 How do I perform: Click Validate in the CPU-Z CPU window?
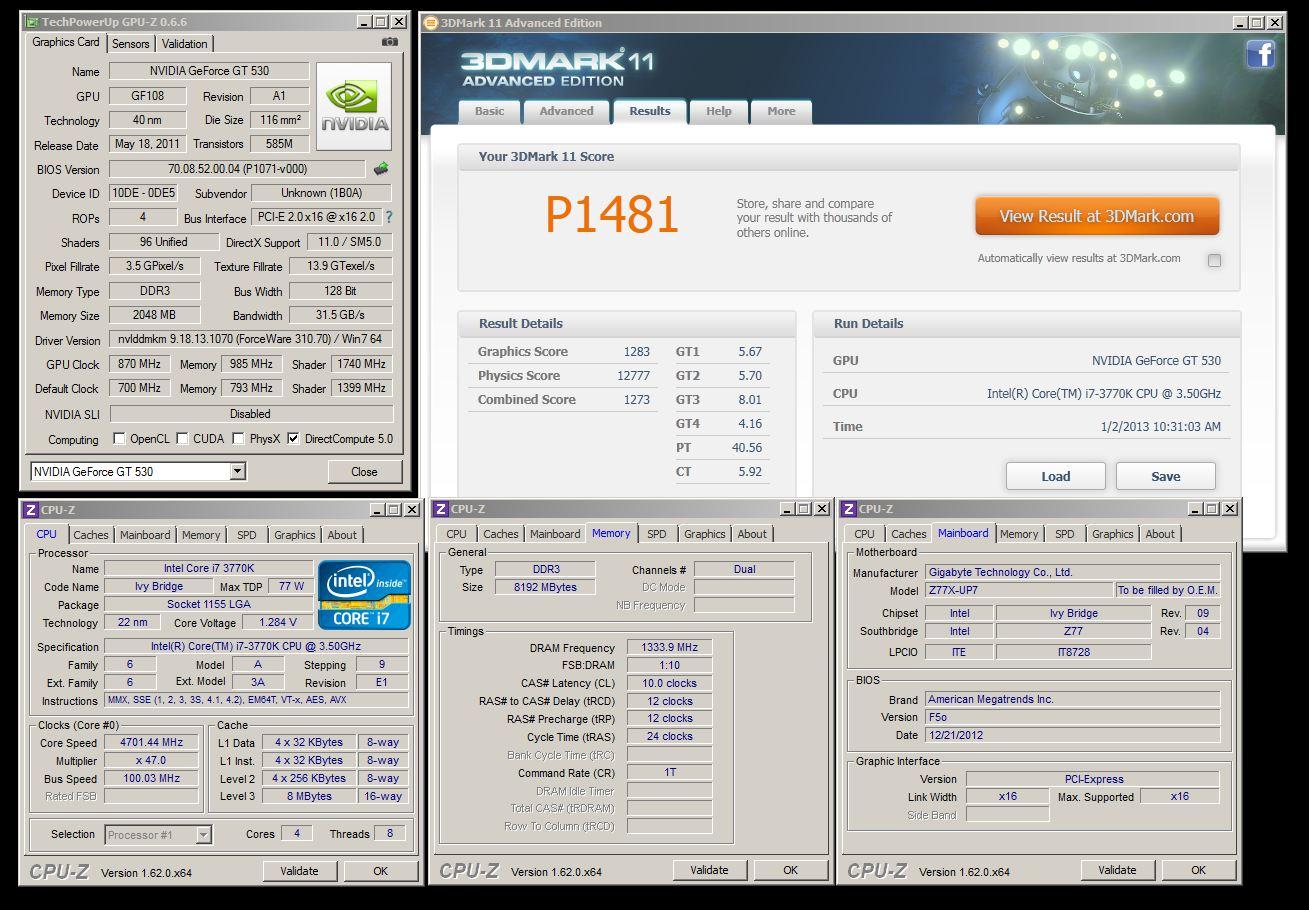click(299, 871)
